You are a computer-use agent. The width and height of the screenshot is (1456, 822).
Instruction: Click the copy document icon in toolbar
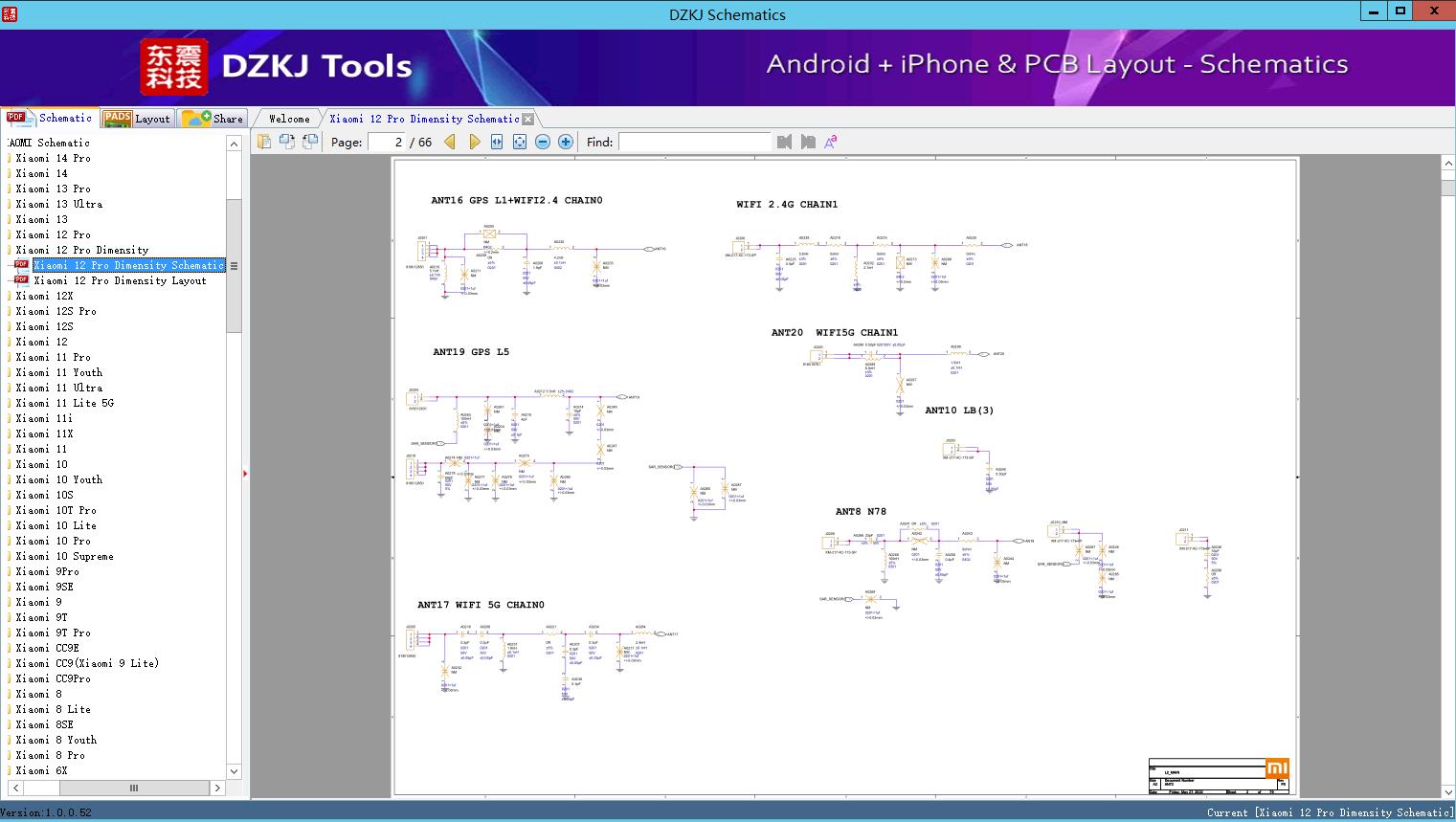click(263, 142)
